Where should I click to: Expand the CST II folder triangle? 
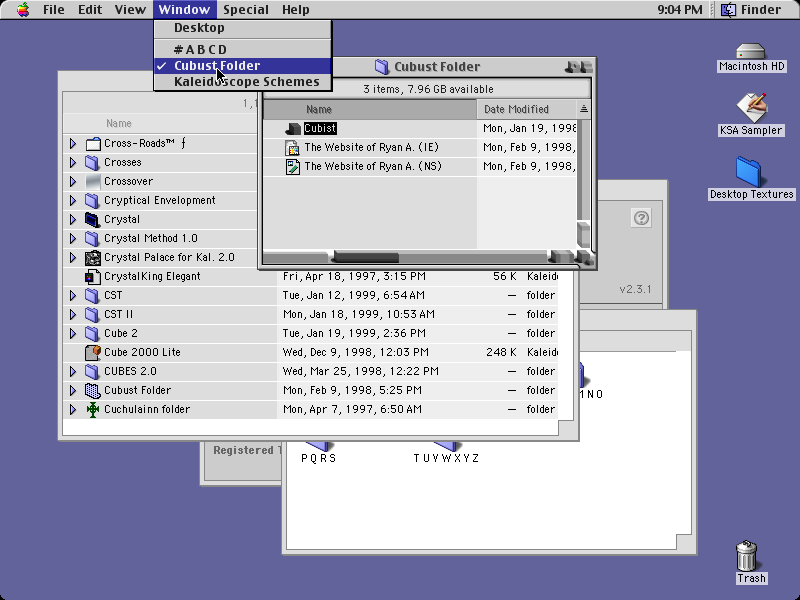tap(73, 314)
